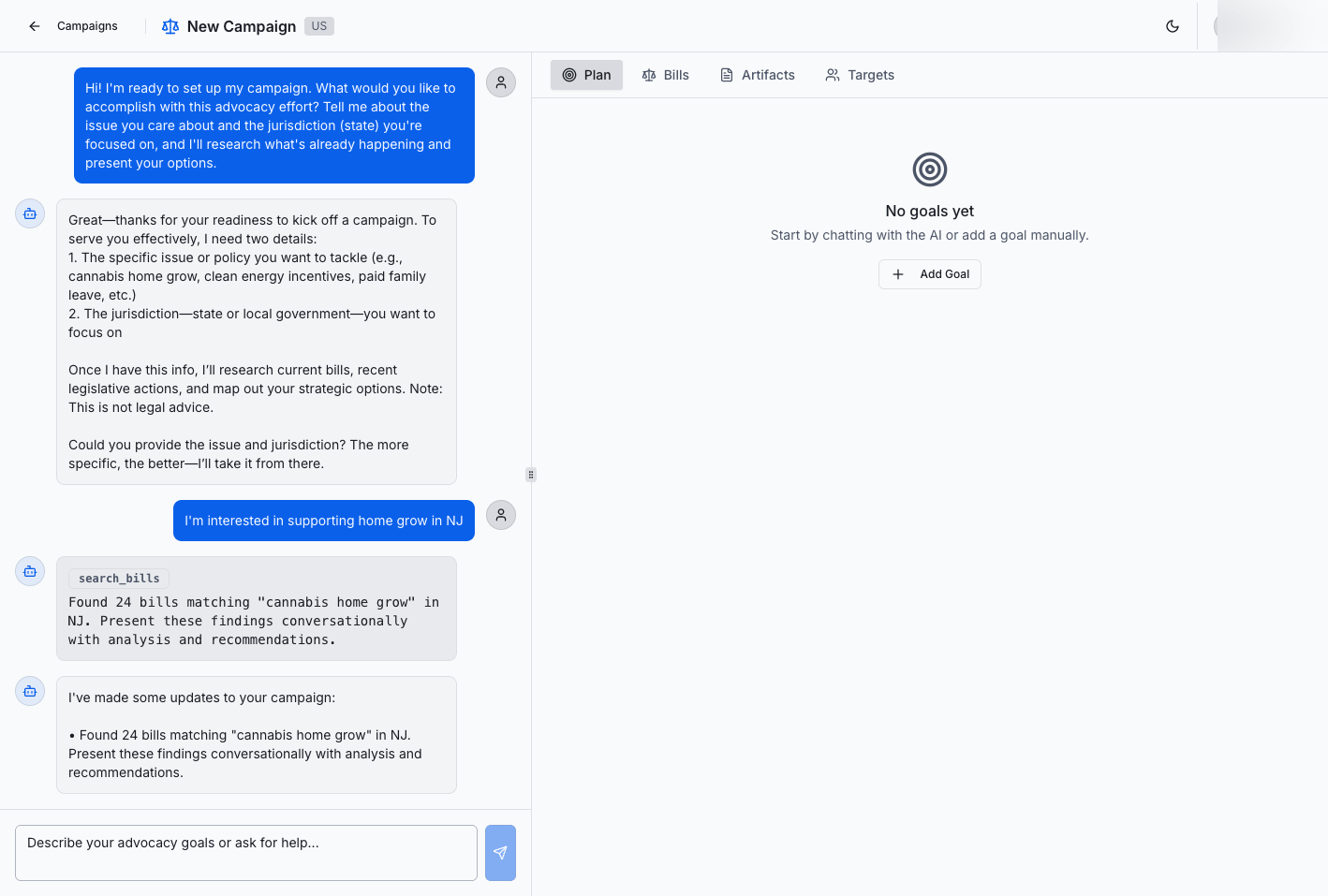Image resolution: width=1328 pixels, height=896 pixels.
Task: Click the target icon above No goals yet
Action: point(930,169)
